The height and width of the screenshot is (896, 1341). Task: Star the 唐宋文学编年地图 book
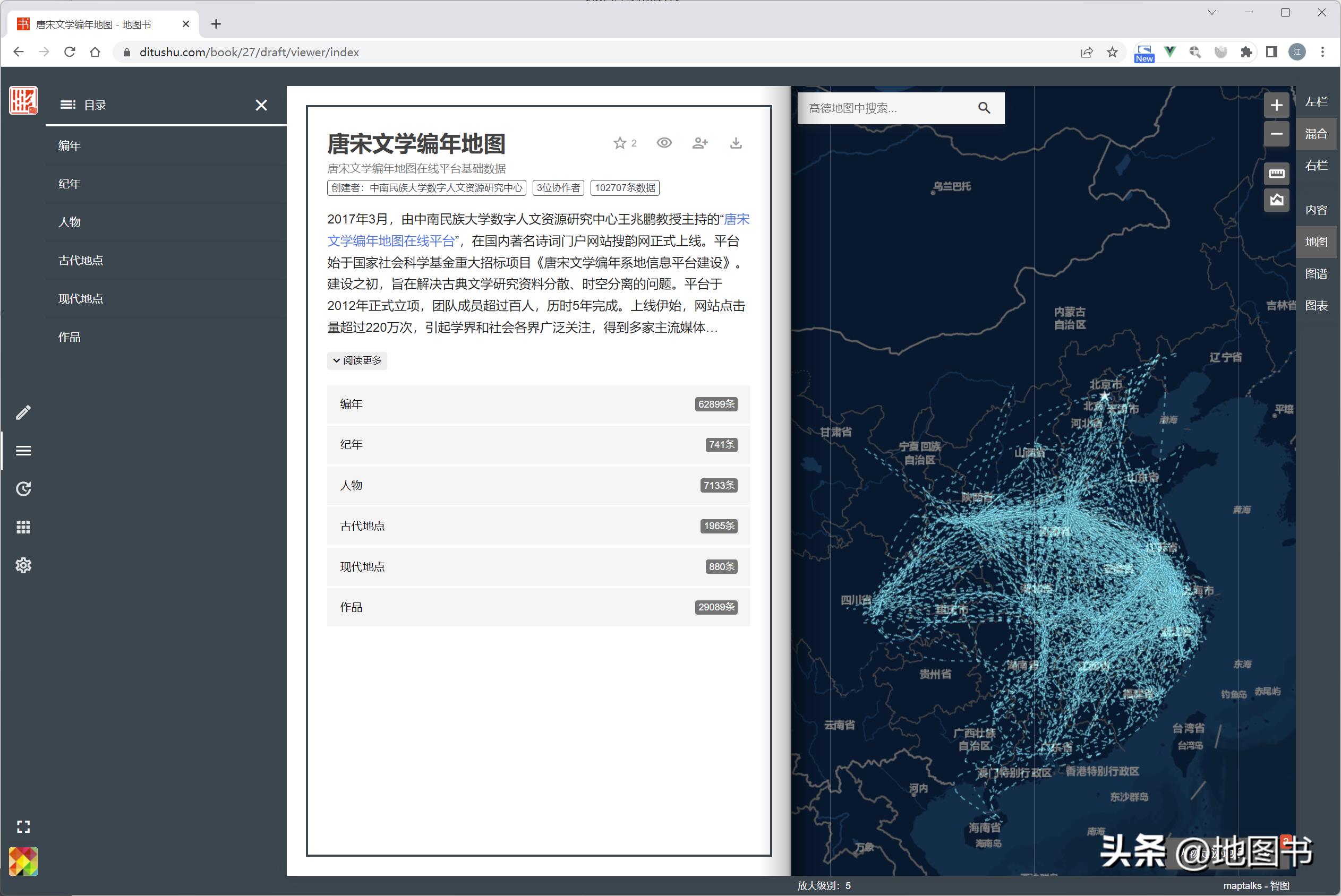point(620,143)
